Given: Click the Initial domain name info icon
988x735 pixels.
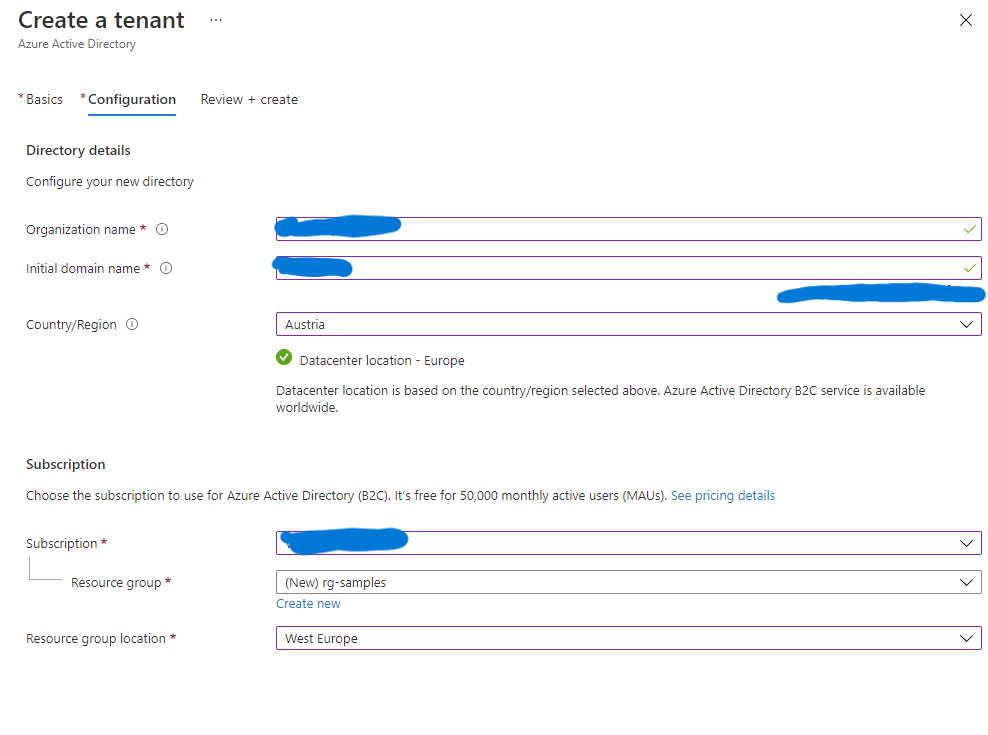Looking at the screenshot, I should 166,268.
